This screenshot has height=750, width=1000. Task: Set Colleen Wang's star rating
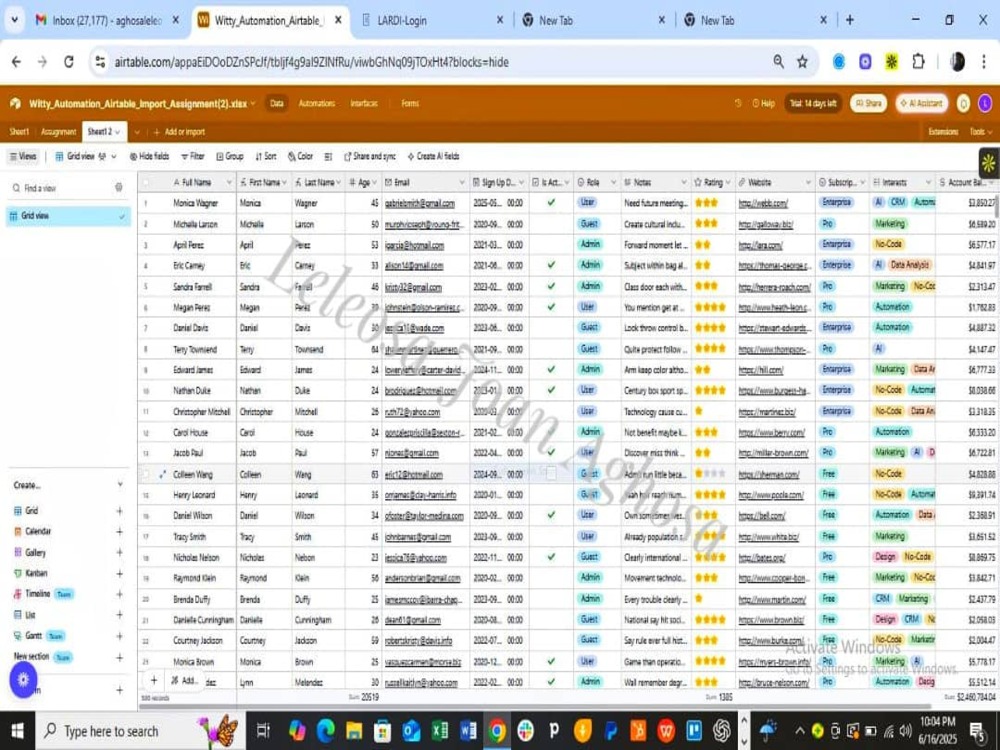[710, 474]
